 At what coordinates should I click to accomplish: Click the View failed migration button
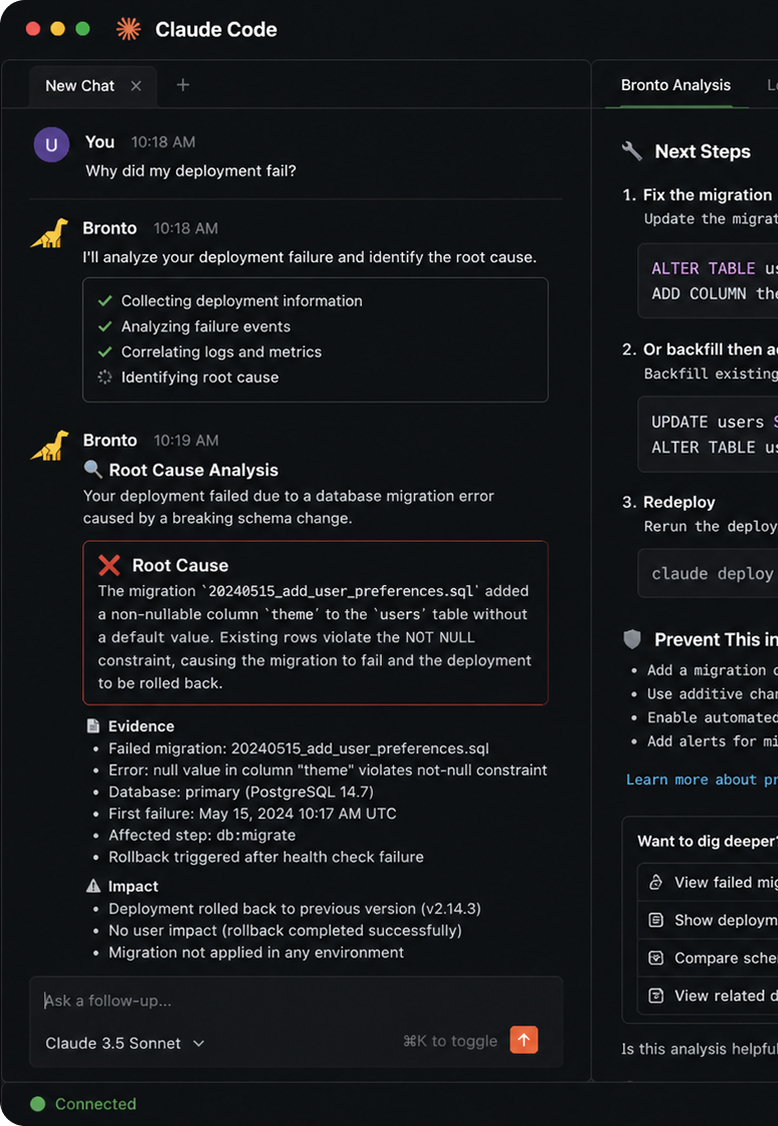pyautogui.click(x=708, y=882)
